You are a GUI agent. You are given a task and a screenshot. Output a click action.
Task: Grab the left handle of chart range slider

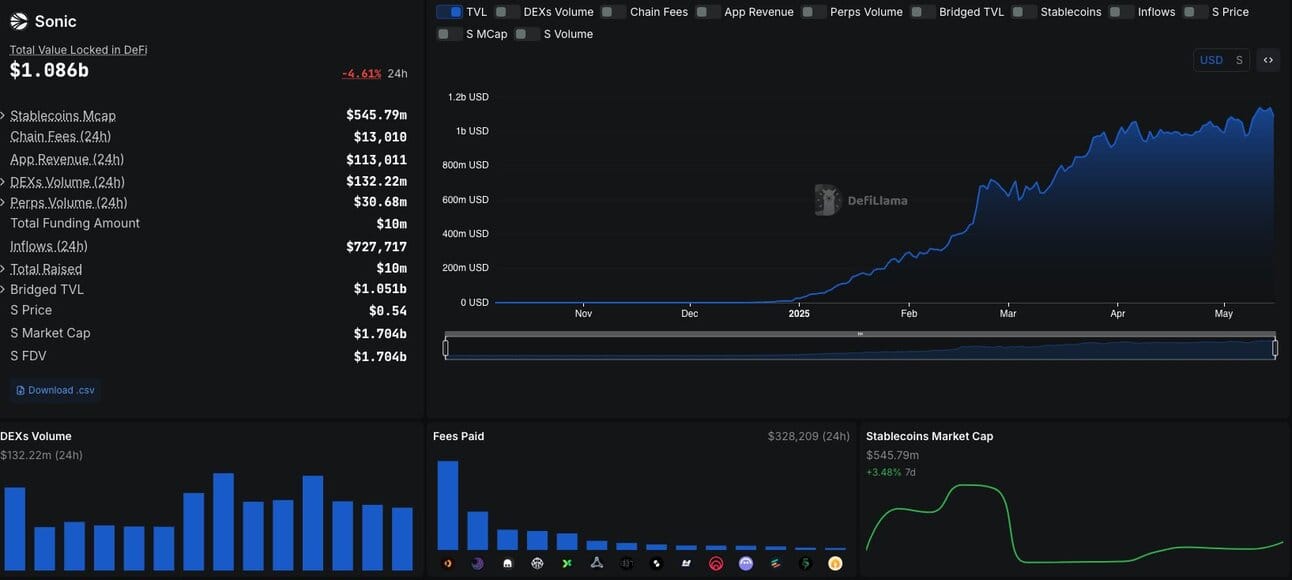tap(446, 348)
